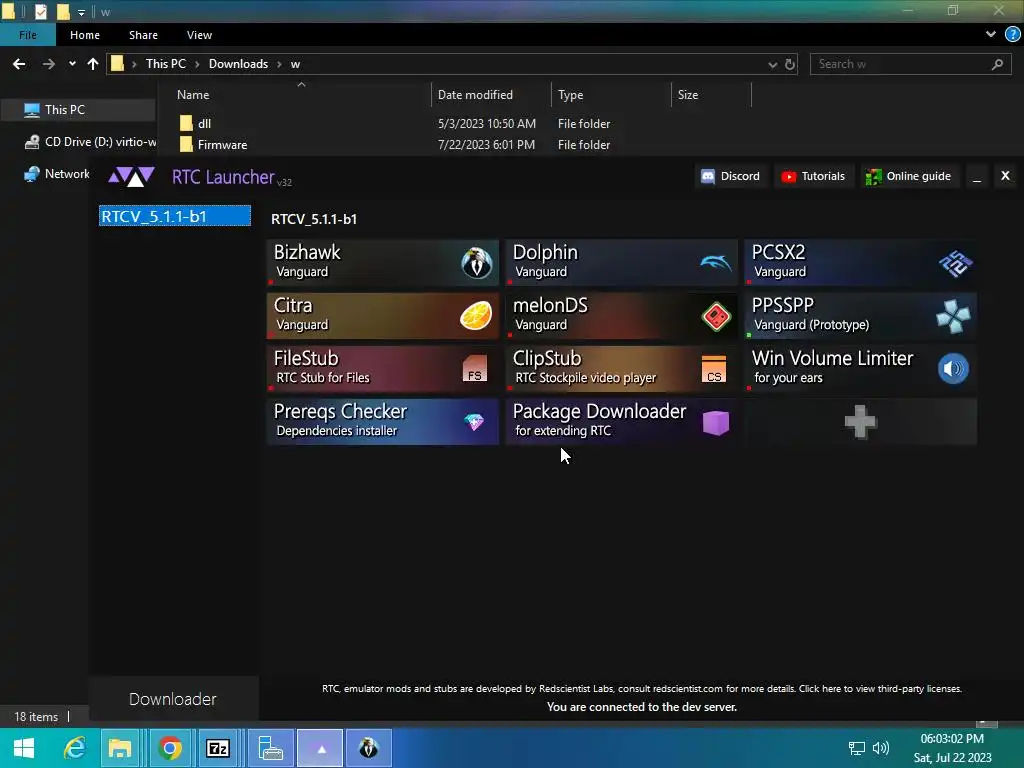Open the File menu in Explorer

click(x=28, y=35)
